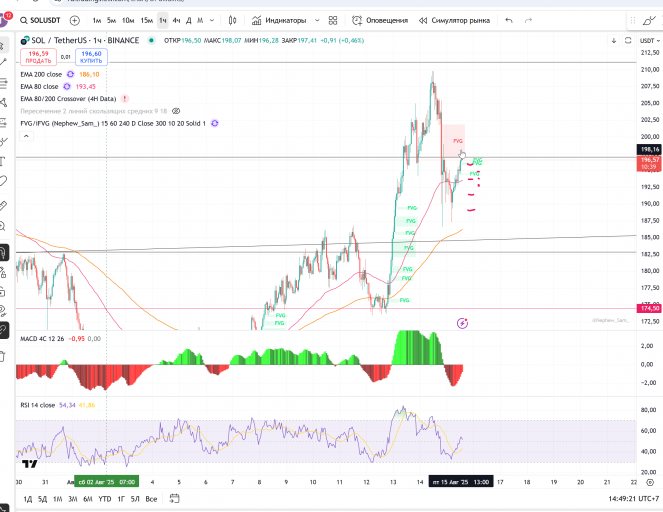Set the date range to 5Л
The height and width of the screenshot is (512, 663).
135,499
